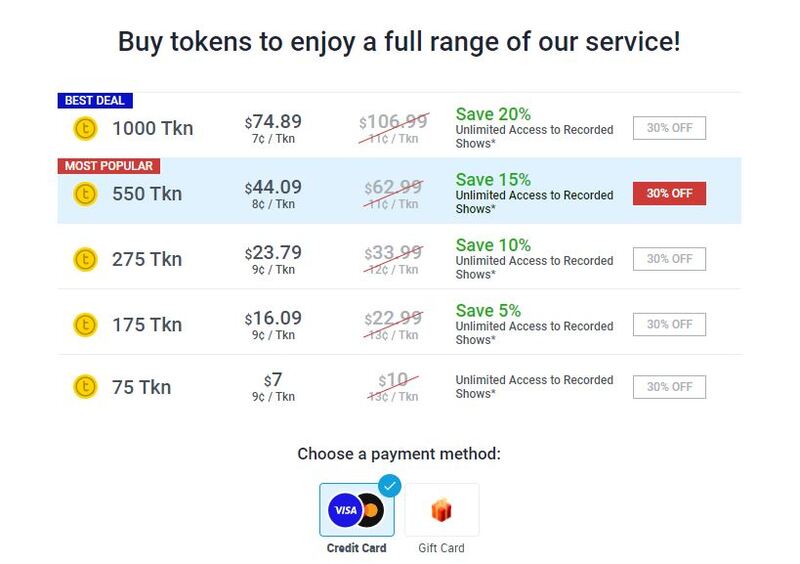Click 30% OFF button for 75 Tkn

click(669, 387)
